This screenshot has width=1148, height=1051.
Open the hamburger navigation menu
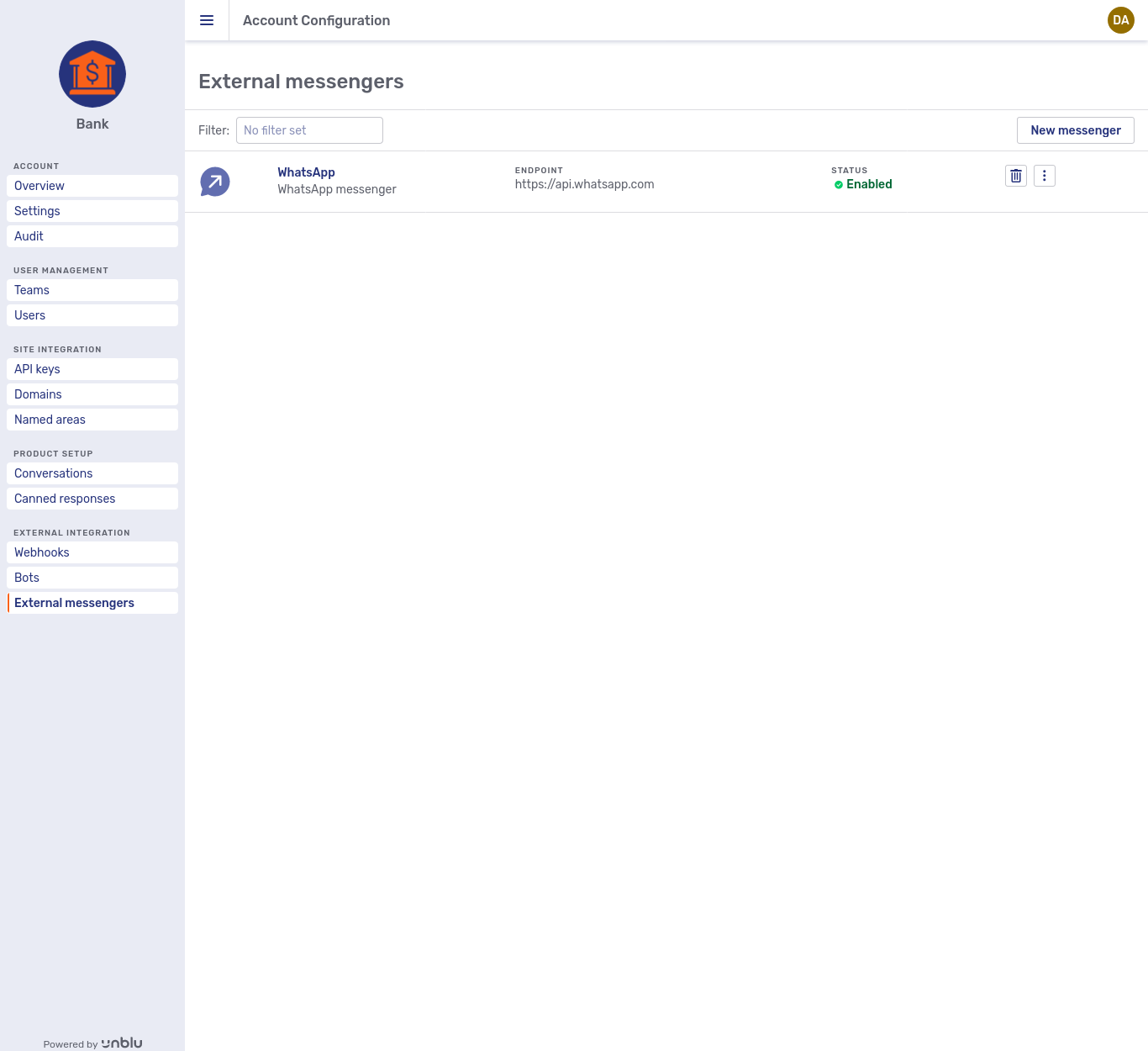pos(207,20)
